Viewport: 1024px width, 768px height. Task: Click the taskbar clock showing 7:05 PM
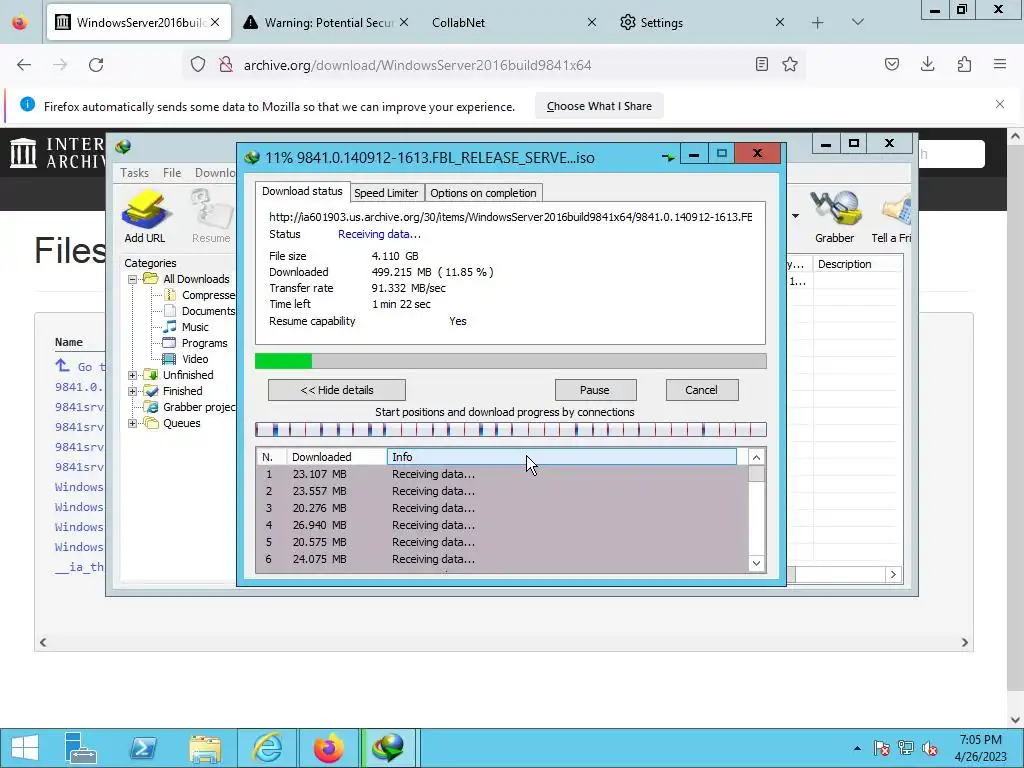pyautogui.click(x=980, y=748)
